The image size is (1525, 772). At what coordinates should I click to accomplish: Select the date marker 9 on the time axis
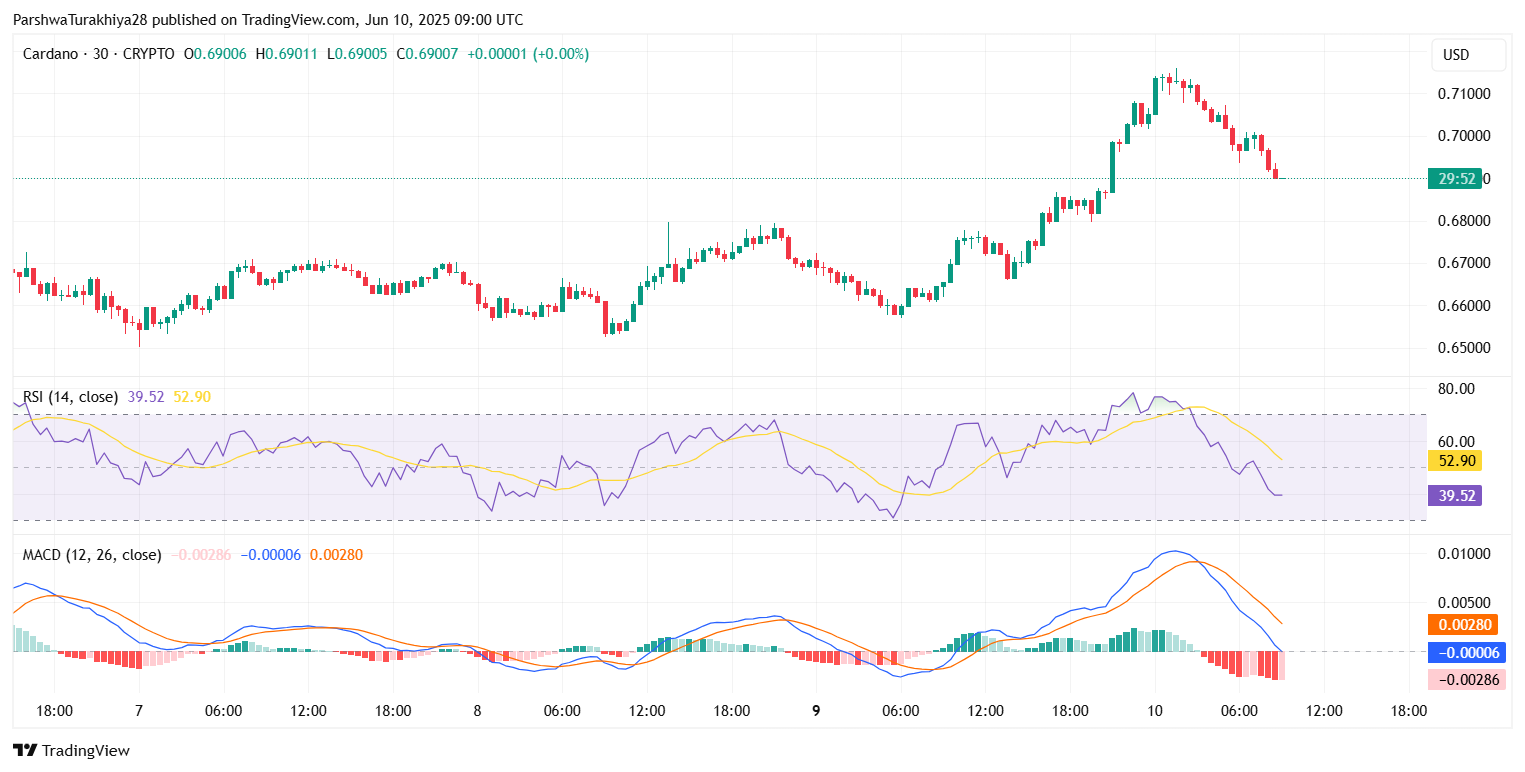click(x=816, y=711)
